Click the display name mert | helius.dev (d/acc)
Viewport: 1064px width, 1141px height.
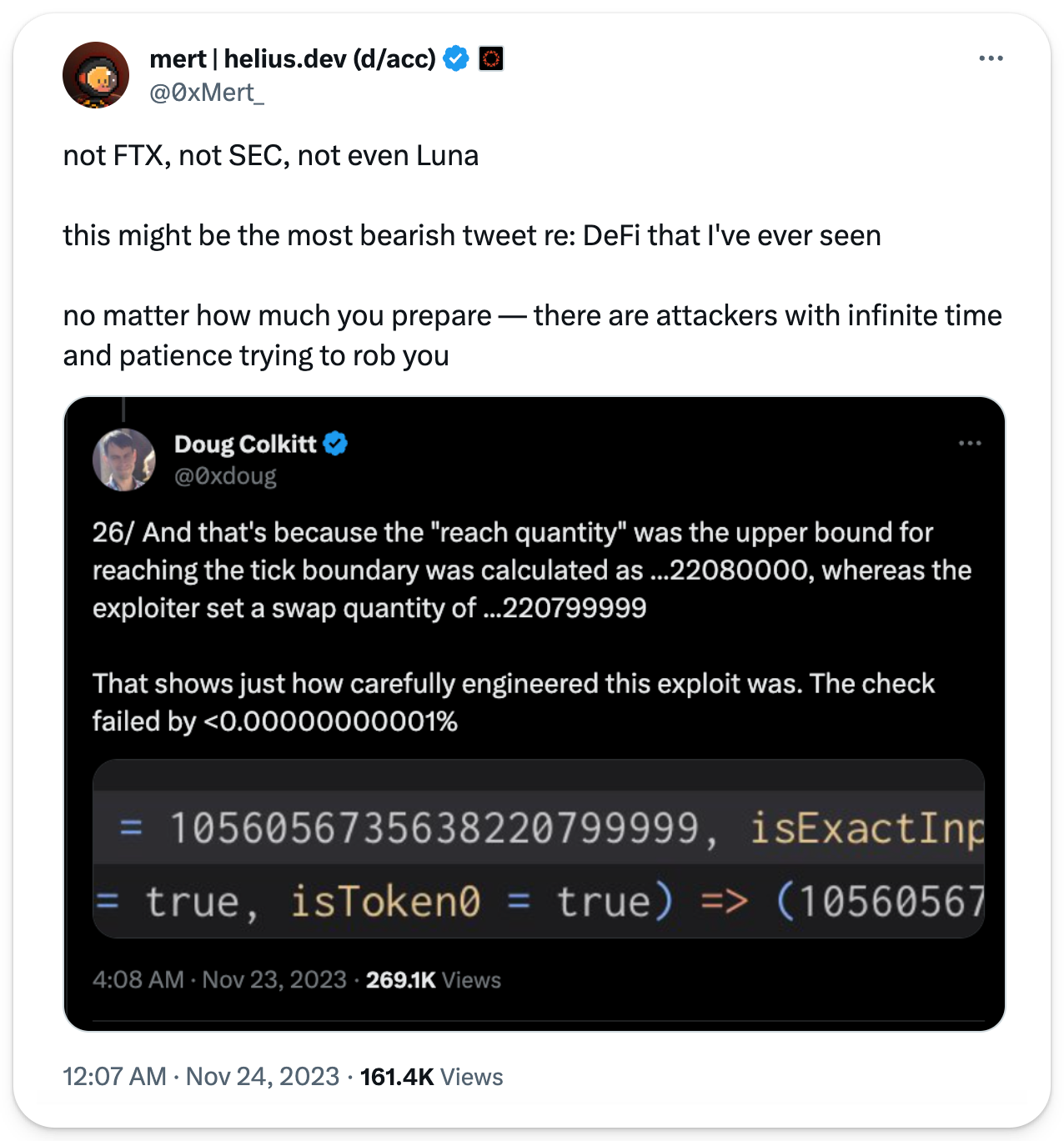pos(292,59)
